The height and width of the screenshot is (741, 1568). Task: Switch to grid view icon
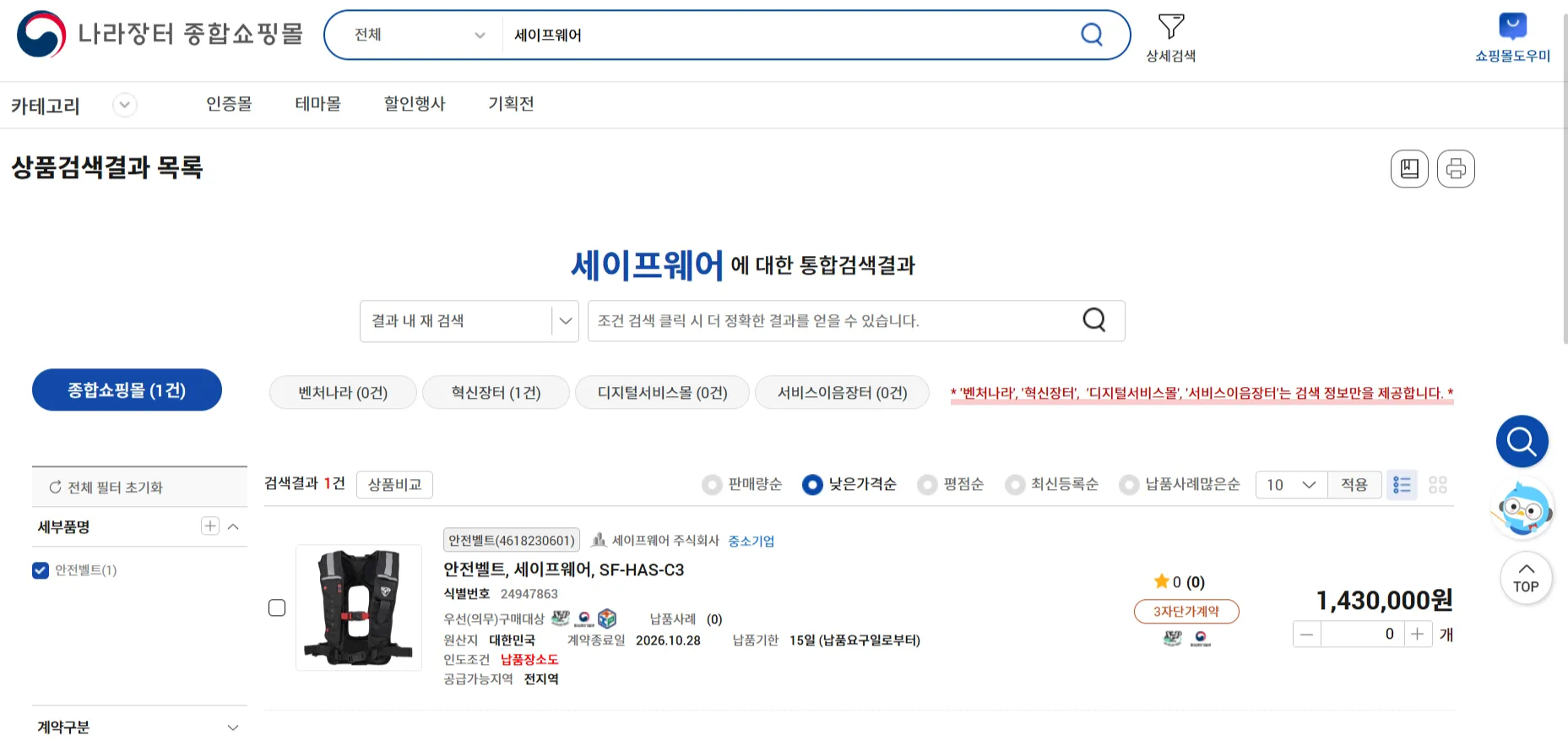(1438, 485)
